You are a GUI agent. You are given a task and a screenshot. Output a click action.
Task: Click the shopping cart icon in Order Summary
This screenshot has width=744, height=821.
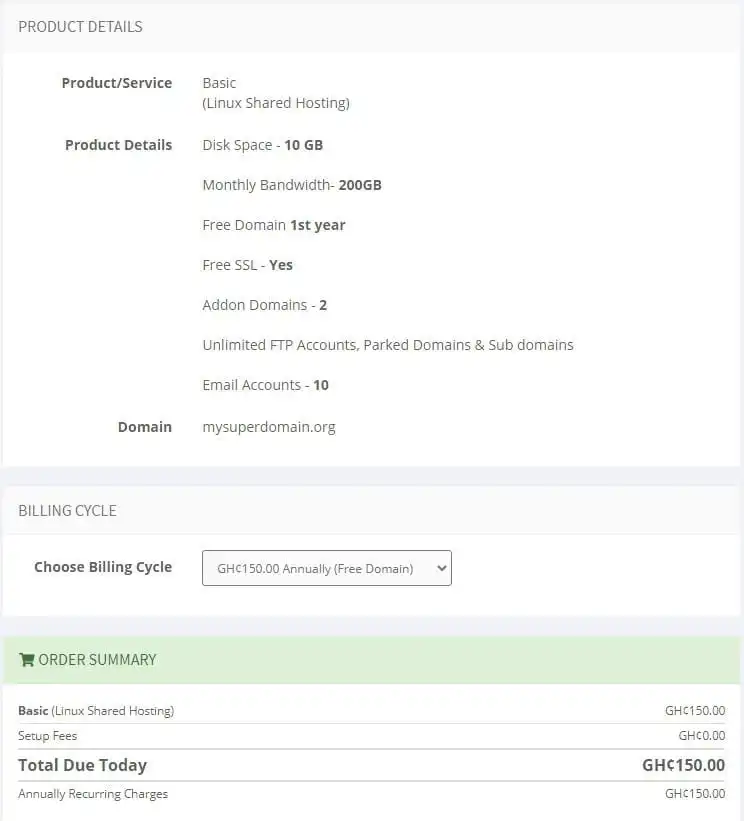(x=27, y=660)
